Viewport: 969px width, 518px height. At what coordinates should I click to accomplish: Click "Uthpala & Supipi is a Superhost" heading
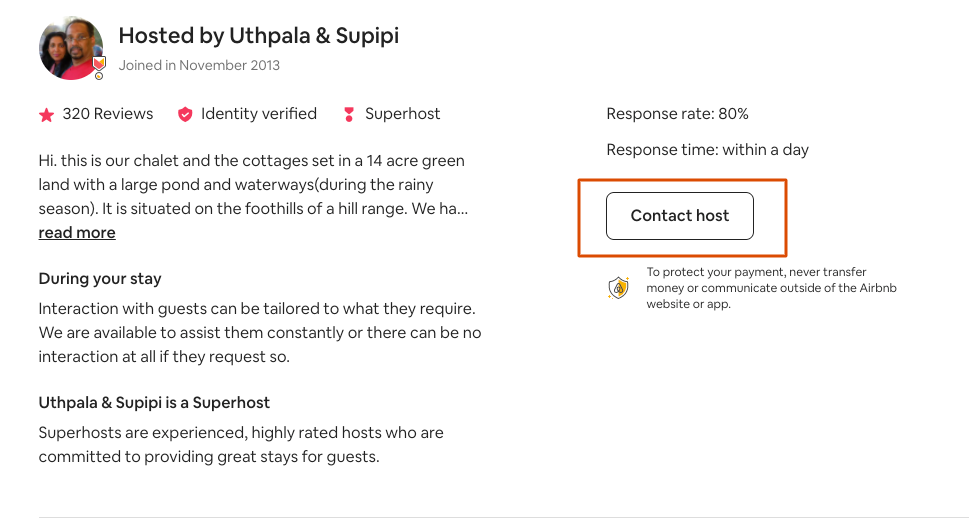tap(154, 403)
